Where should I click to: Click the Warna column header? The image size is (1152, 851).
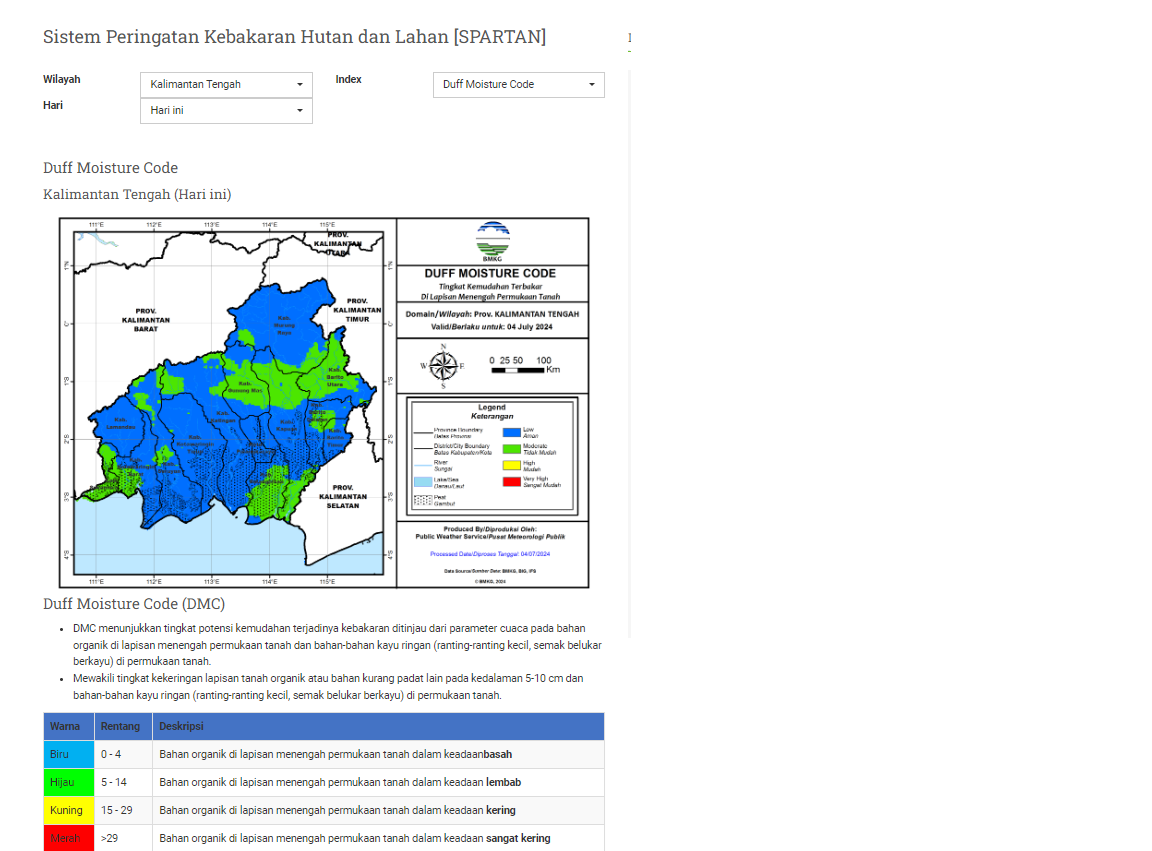pos(68,726)
